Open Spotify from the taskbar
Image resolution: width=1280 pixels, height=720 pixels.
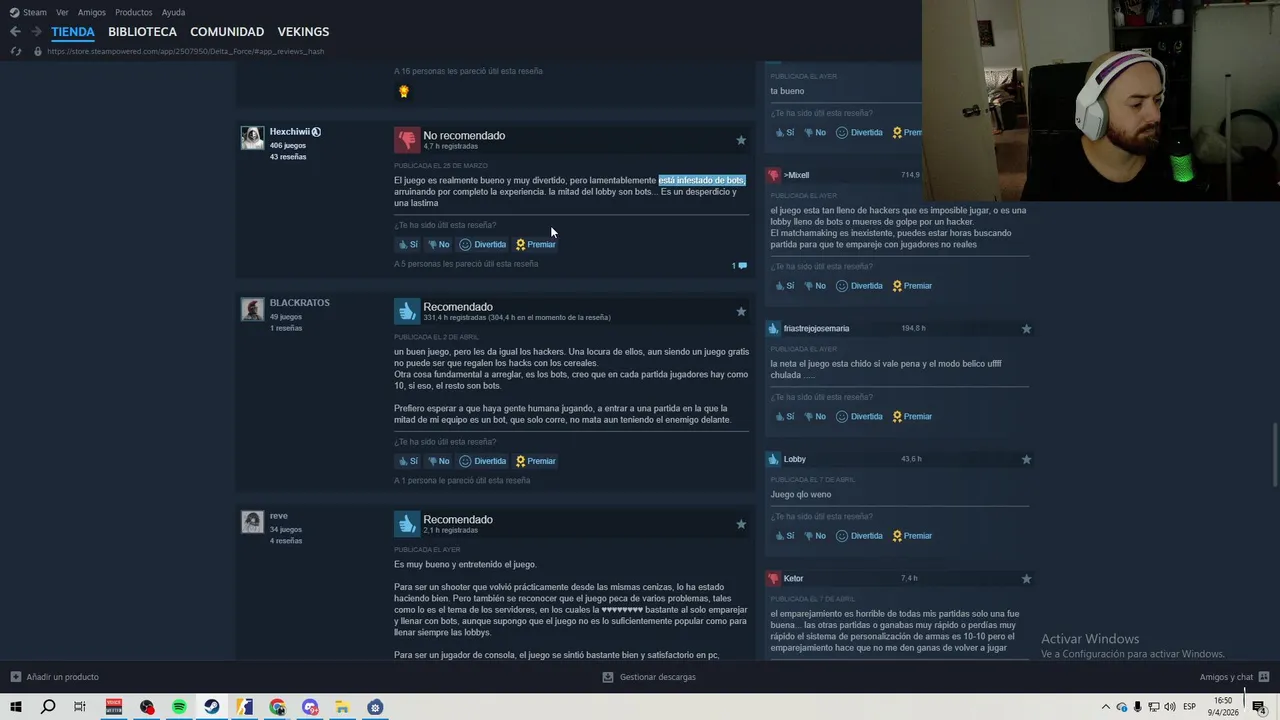179,707
